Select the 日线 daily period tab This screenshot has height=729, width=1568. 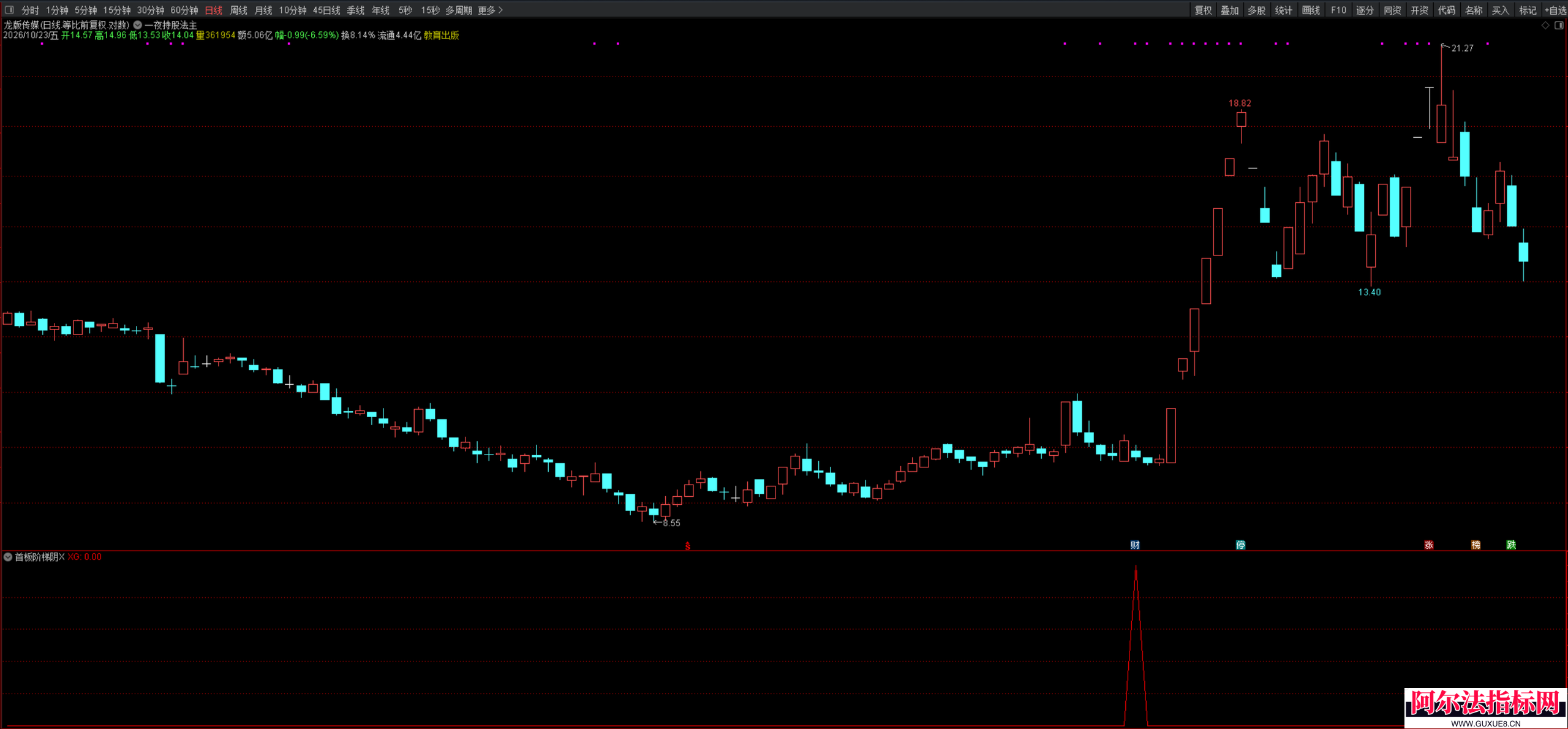[214, 10]
